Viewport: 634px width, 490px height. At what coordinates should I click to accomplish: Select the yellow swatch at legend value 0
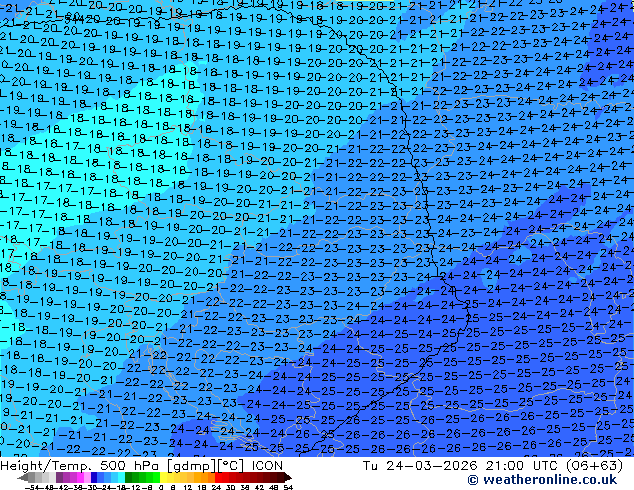point(163,477)
